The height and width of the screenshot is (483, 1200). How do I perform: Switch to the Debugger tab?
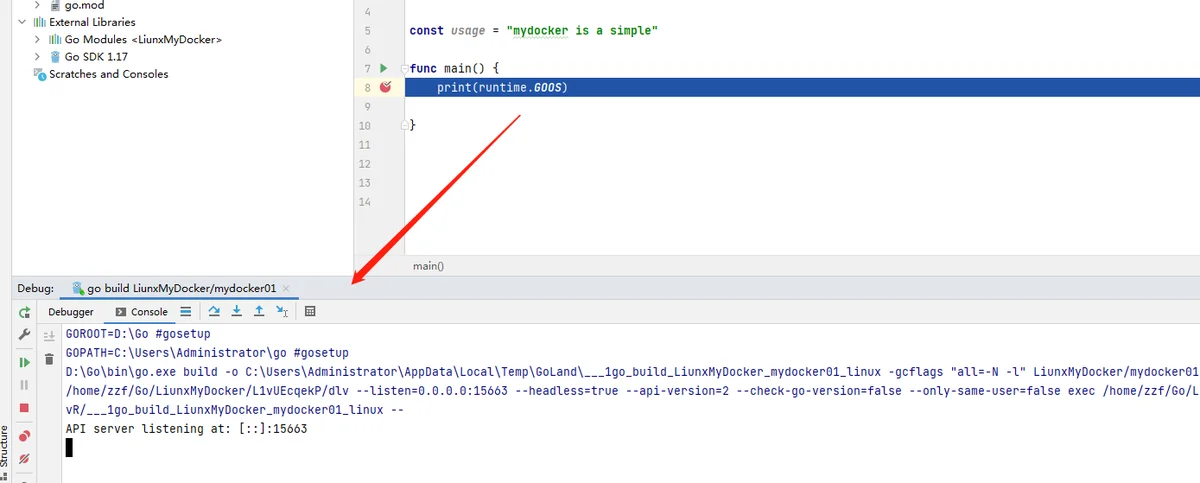coord(71,312)
